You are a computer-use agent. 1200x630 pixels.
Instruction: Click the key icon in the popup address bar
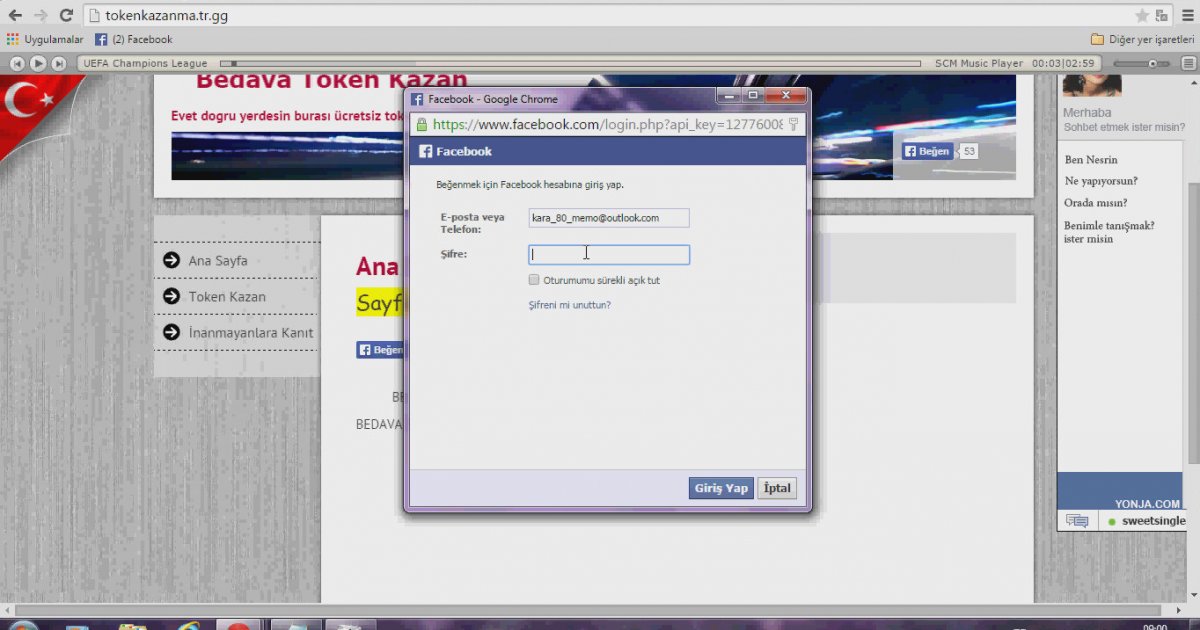(x=794, y=125)
